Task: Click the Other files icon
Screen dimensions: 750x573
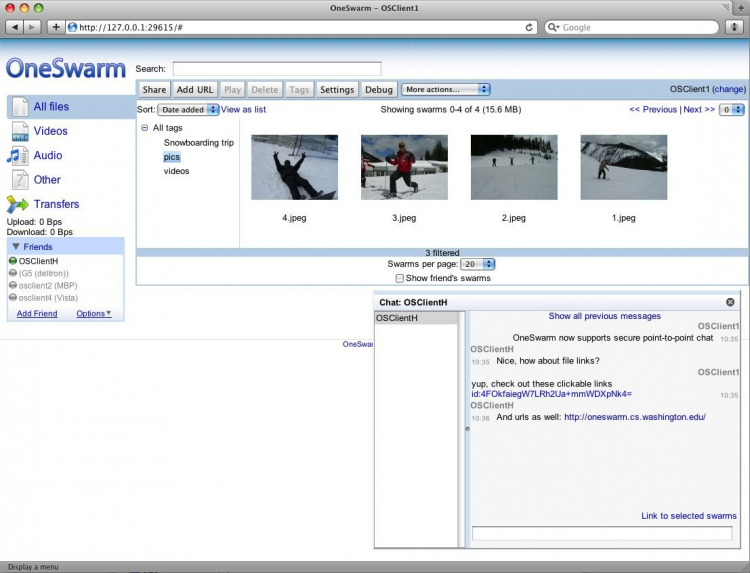Action: 20,180
